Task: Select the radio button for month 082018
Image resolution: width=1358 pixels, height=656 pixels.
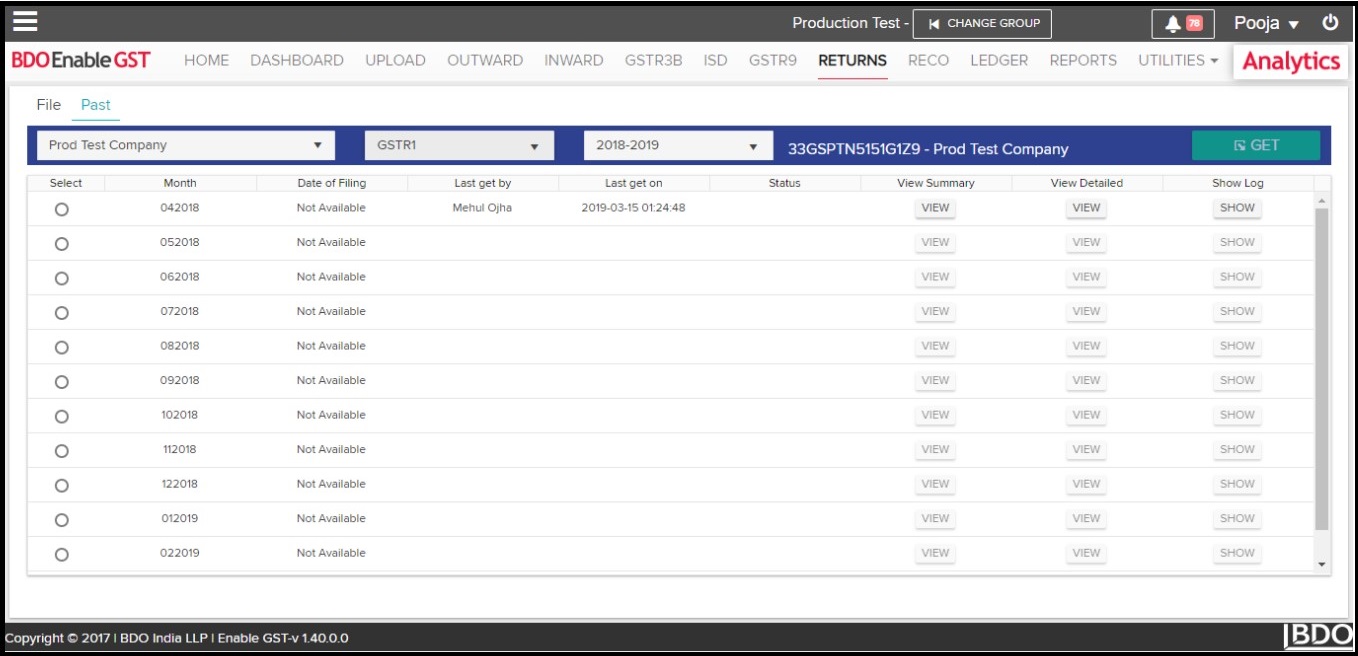Action: click(62, 347)
